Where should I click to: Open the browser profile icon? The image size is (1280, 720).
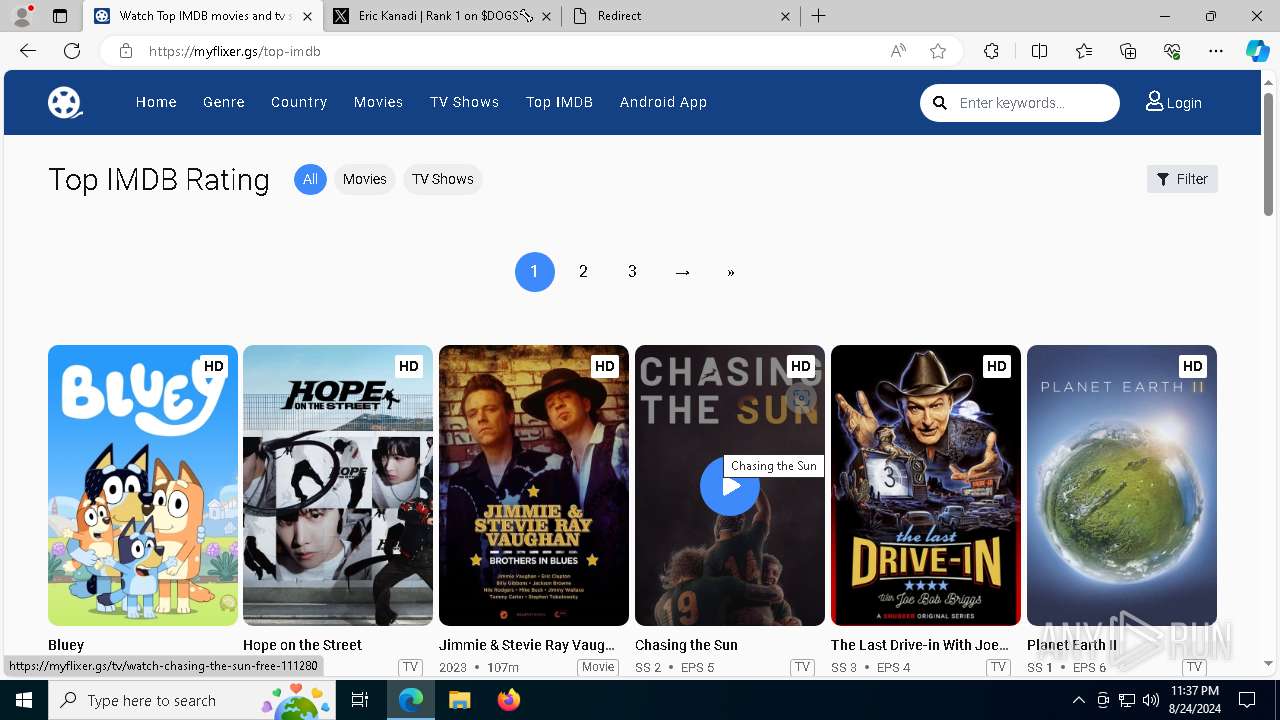point(22,16)
